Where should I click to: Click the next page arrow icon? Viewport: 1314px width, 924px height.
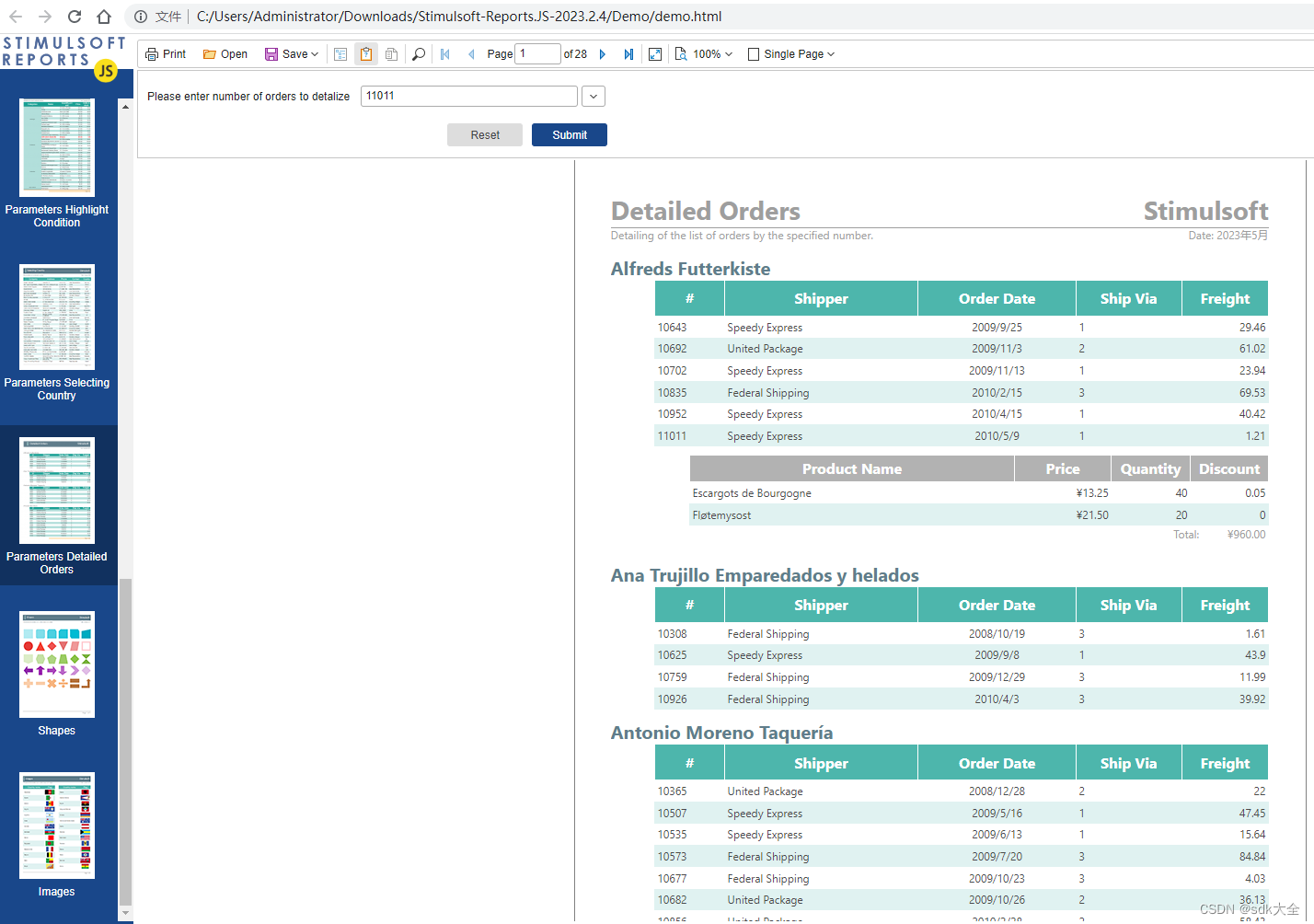pyautogui.click(x=602, y=53)
